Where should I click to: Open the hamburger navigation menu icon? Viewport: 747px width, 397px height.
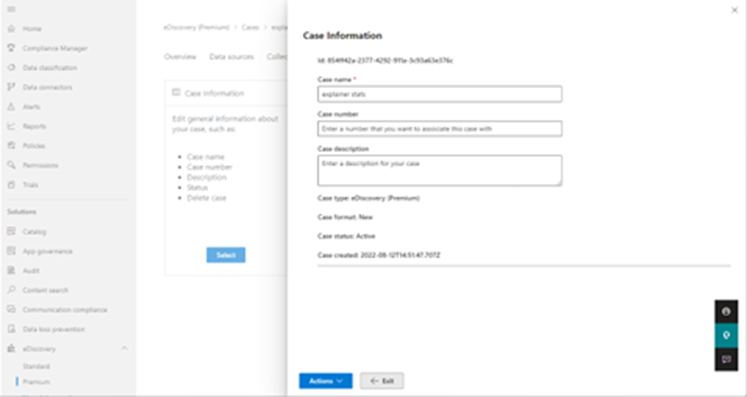pos(11,9)
